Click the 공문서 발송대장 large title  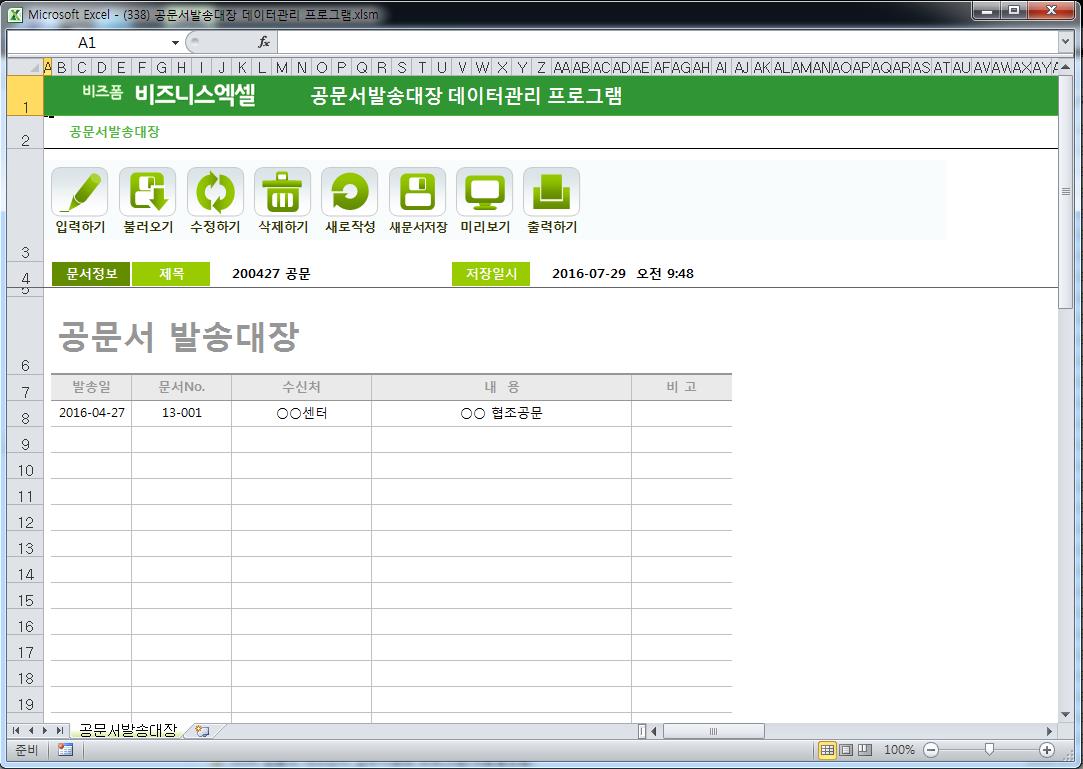click(178, 336)
